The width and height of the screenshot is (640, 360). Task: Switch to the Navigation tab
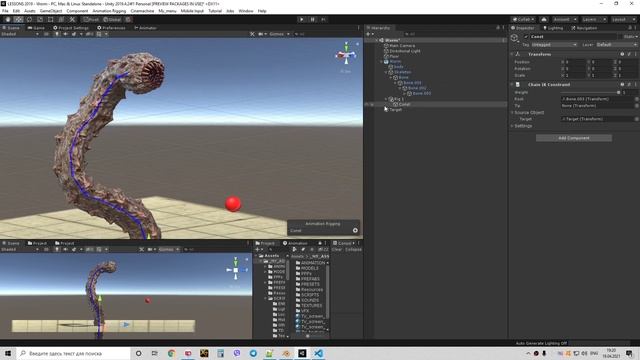pyautogui.click(x=584, y=28)
